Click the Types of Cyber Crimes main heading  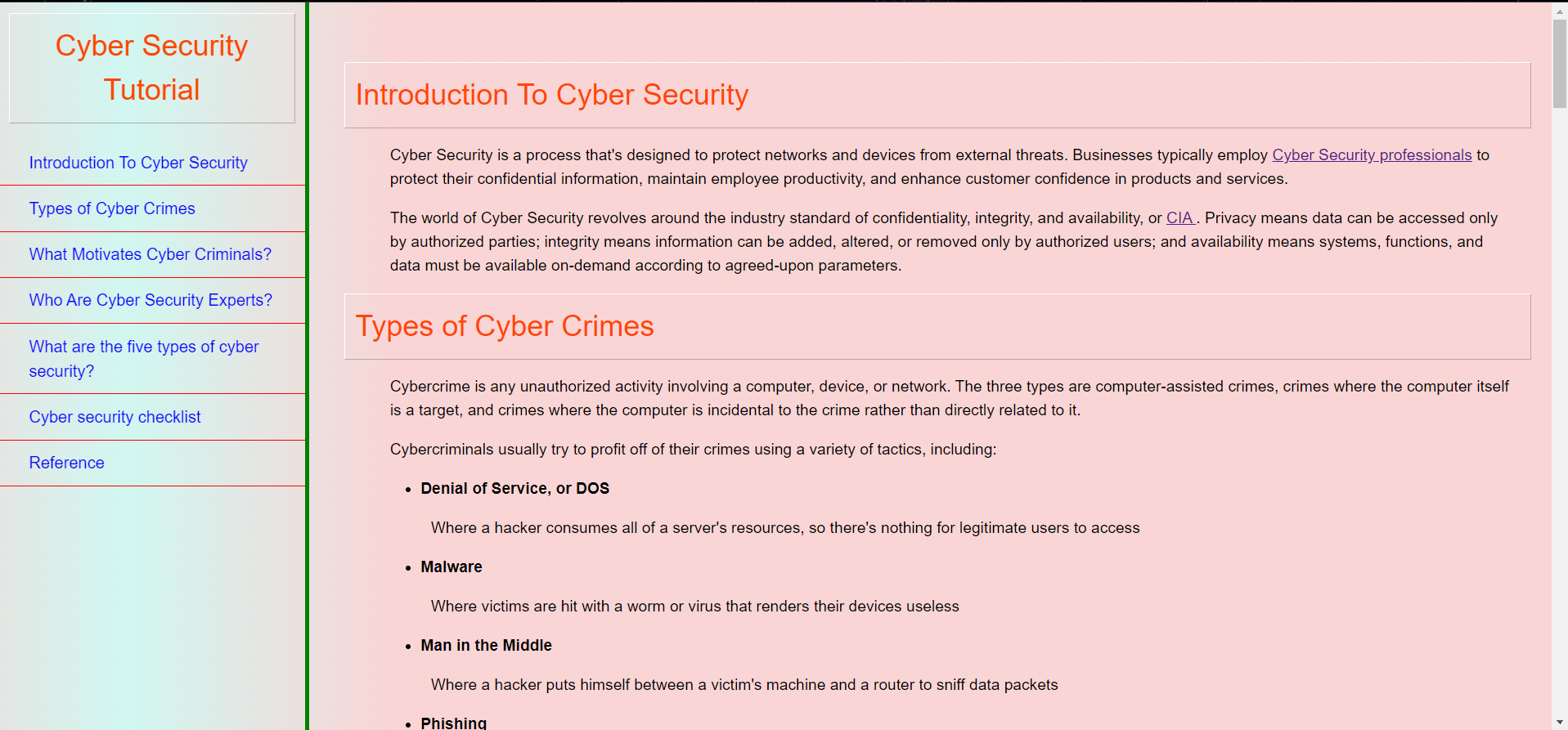(504, 326)
